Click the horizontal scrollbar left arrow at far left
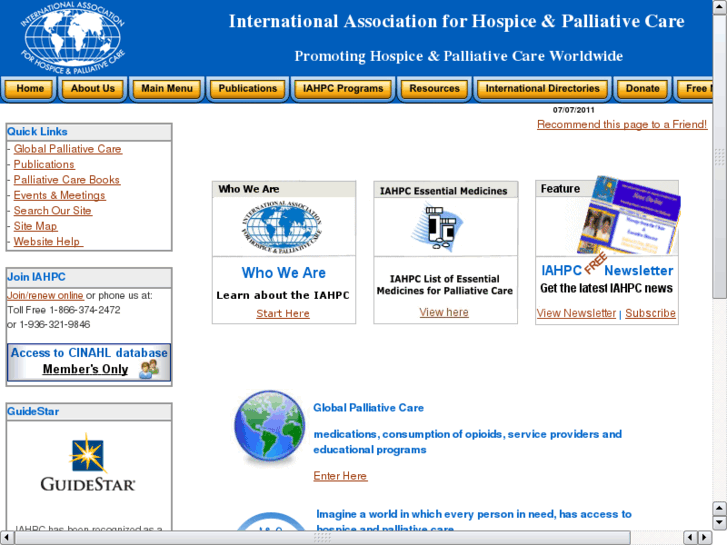The width and height of the screenshot is (727, 545). 7,538
